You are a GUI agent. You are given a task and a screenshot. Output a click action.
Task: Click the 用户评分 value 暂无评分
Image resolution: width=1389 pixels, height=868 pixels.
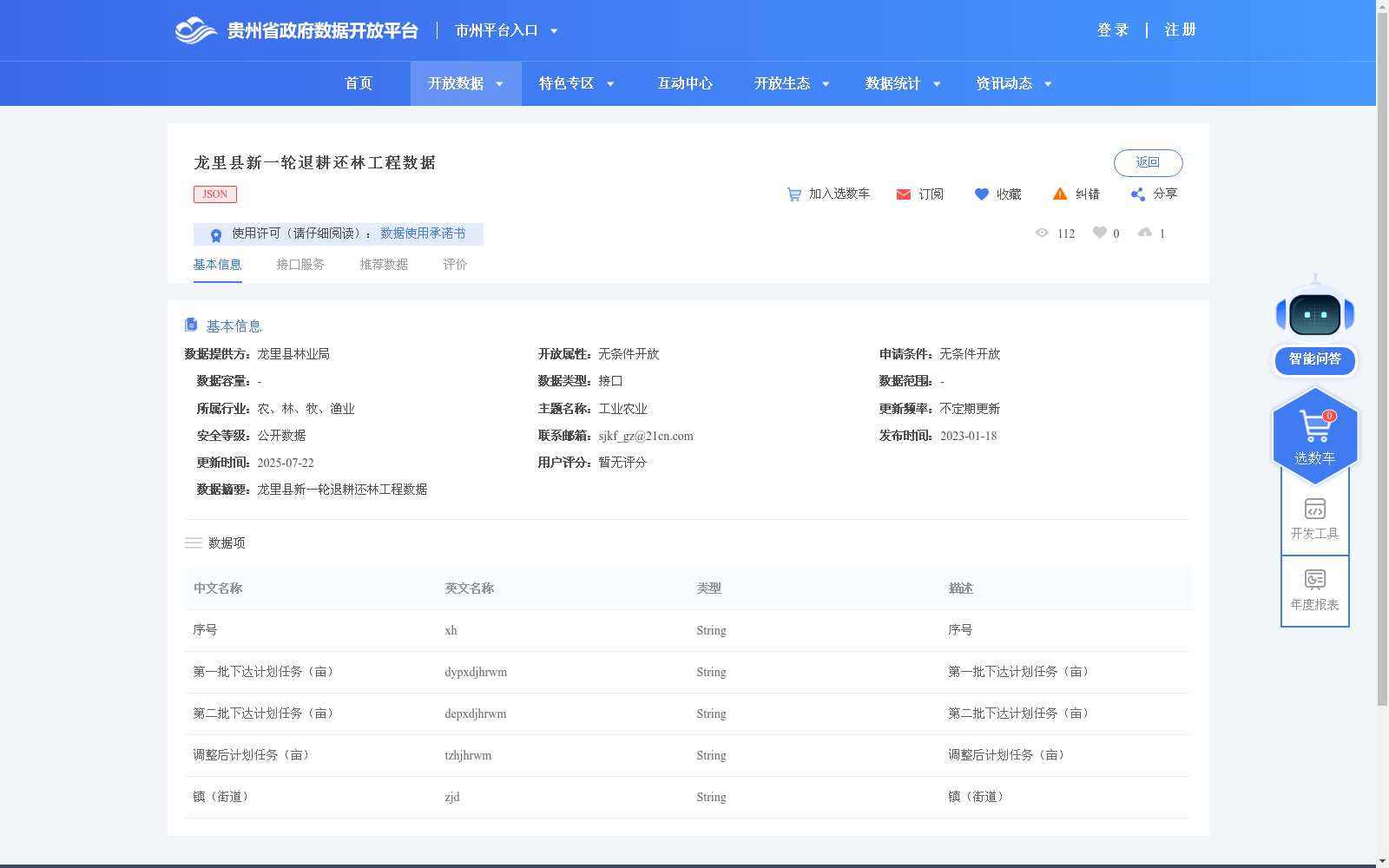[x=622, y=463]
